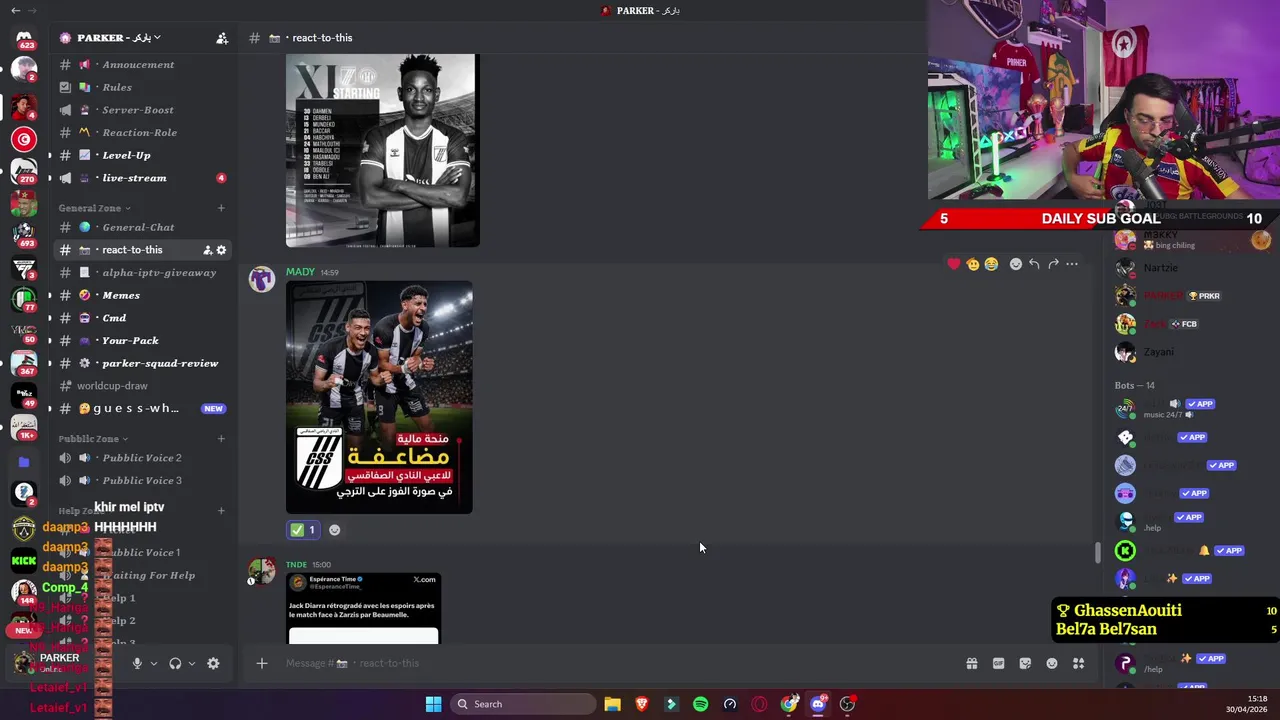
Task: Open Spotify from the taskbar
Action: (x=700, y=704)
